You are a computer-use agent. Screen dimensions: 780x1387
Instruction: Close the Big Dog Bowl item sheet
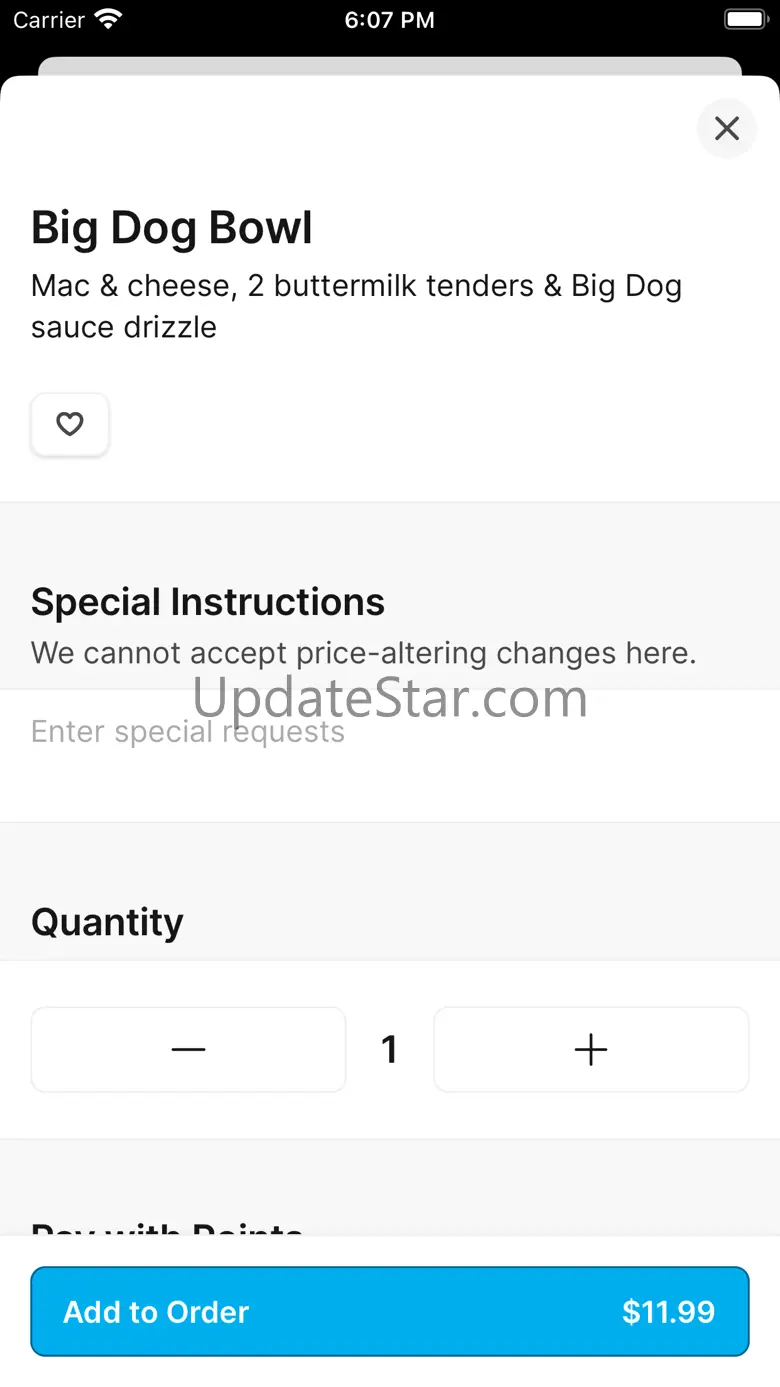727,128
